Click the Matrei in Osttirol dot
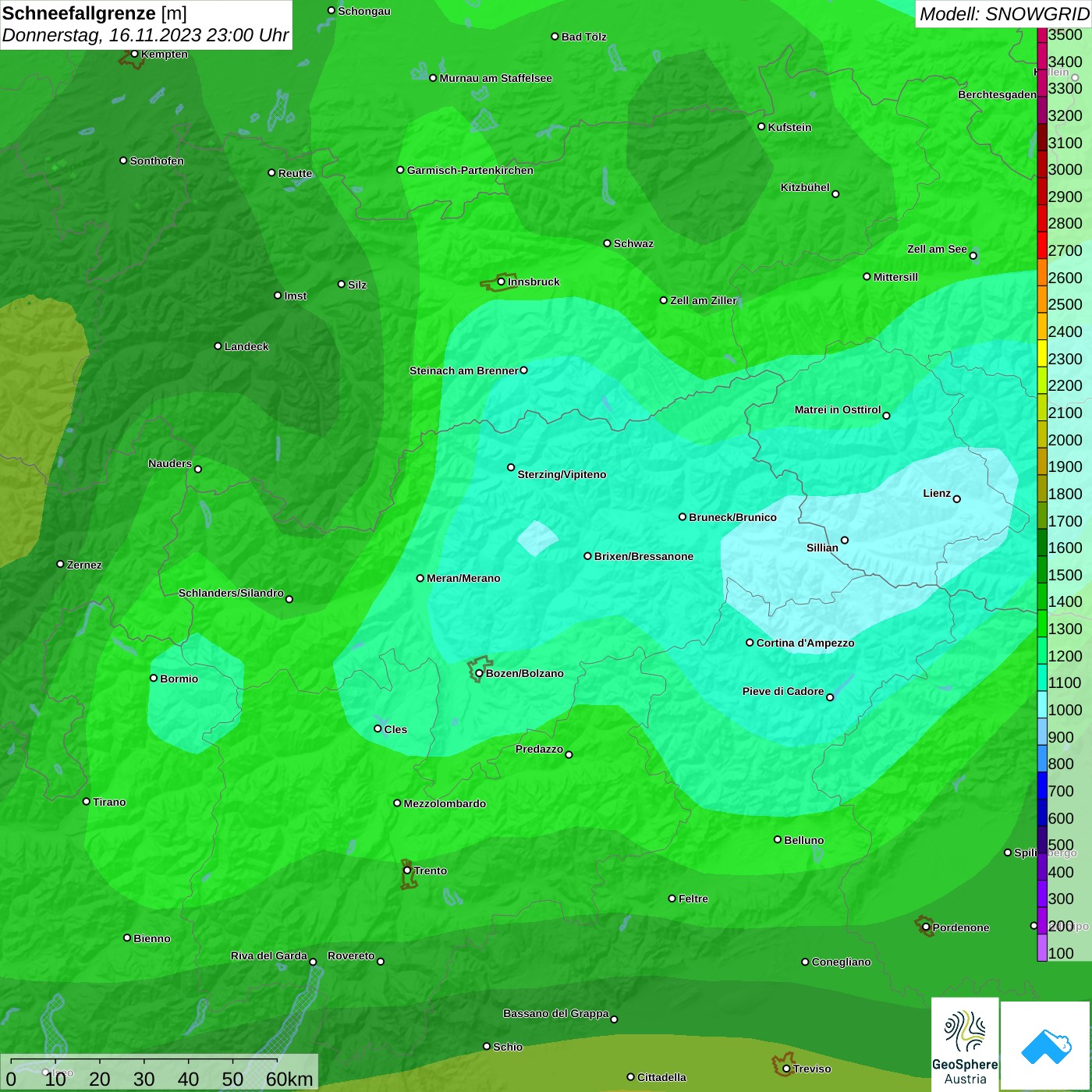The width and height of the screenshot is (1092, 1092). tap(886, 416)
